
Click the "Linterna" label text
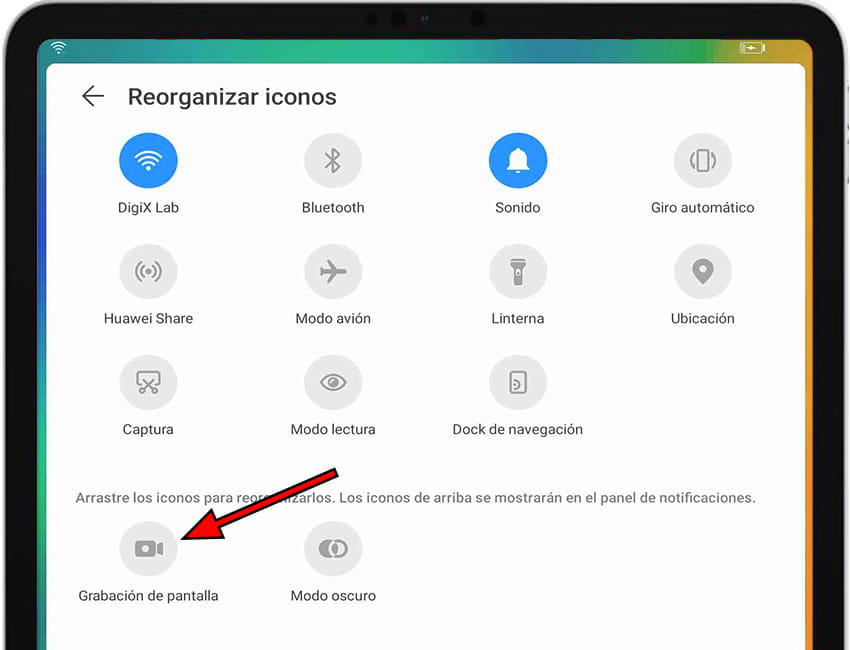click(x=518, y=318)
